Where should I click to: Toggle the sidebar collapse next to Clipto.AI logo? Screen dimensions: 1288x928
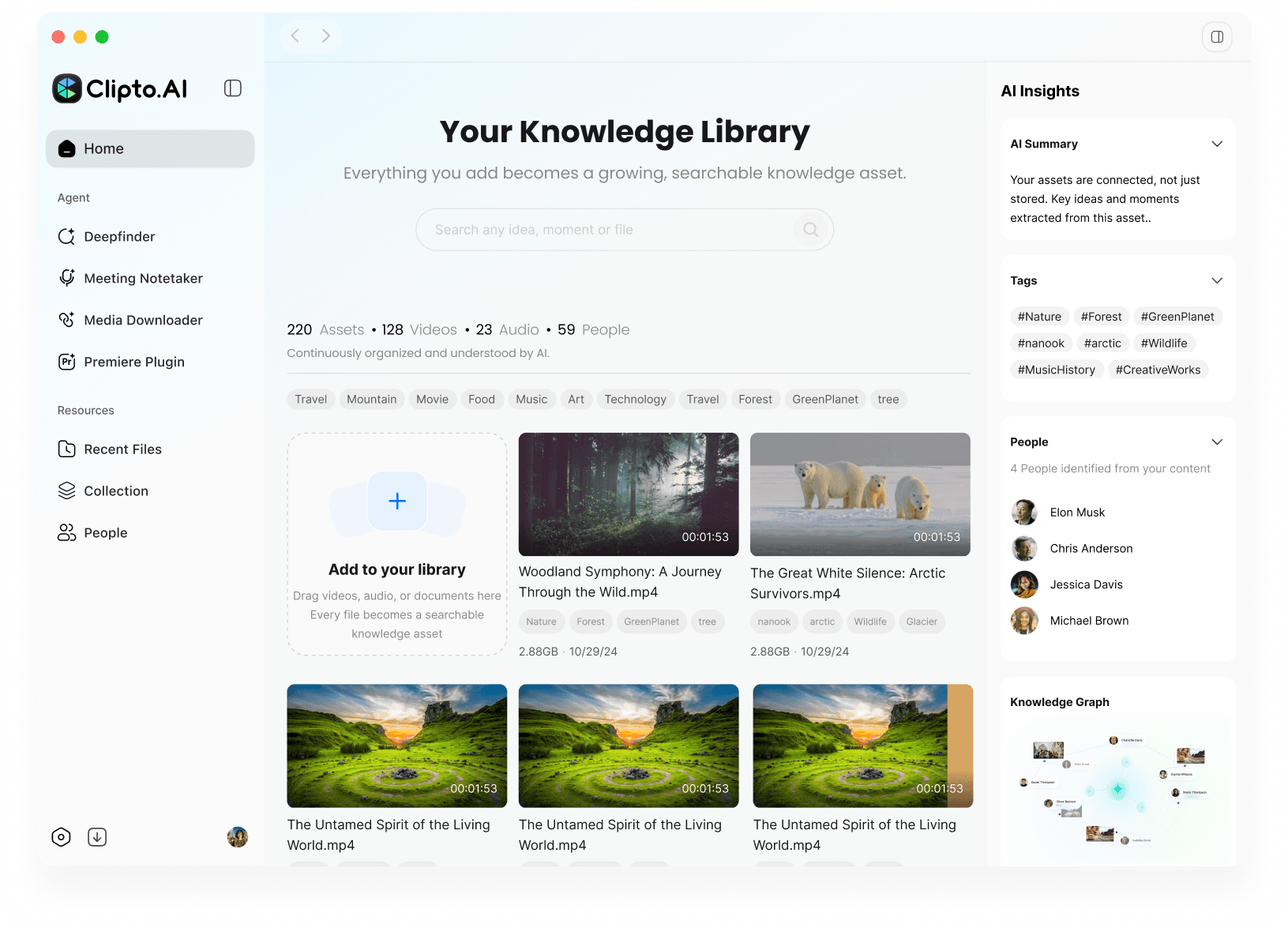(x=232, y=88)
